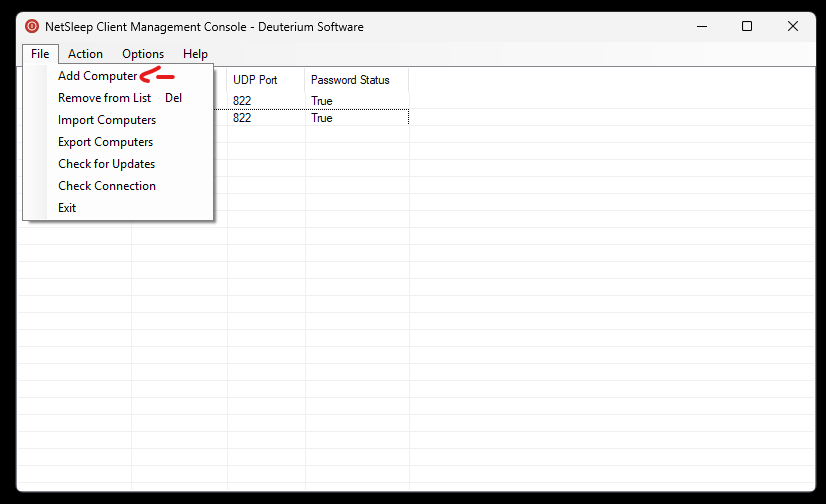
Task: Click the NetSleep app icon in title bar
Action: (x=32, y=26)
